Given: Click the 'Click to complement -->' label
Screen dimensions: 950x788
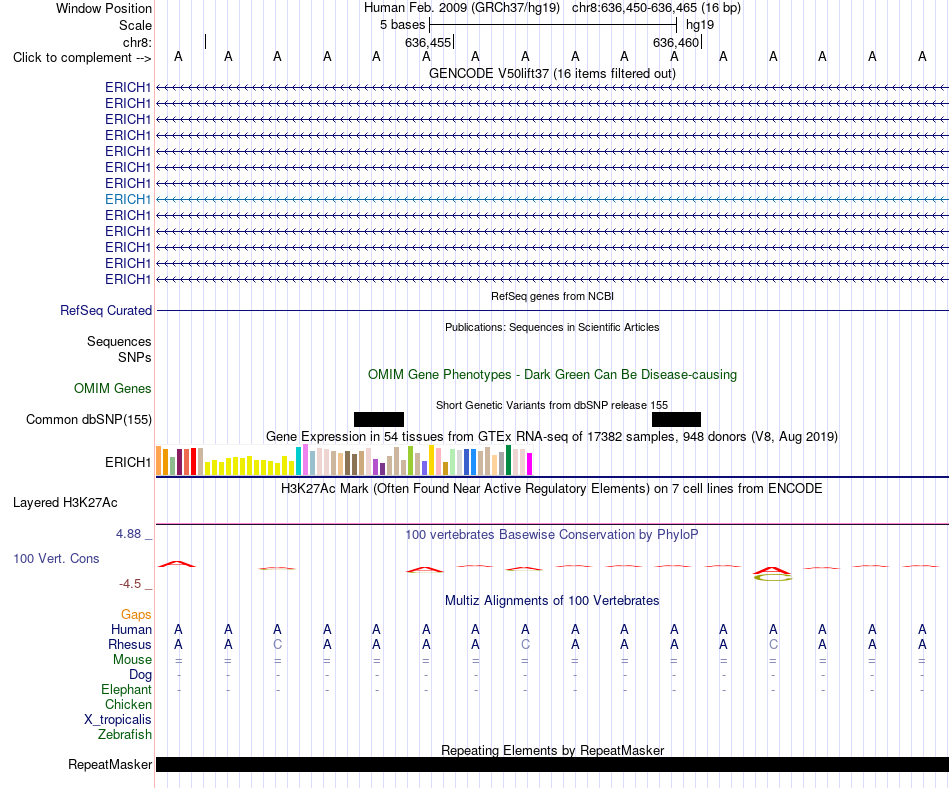Looking at the screenshot, I should click(82, 58).
